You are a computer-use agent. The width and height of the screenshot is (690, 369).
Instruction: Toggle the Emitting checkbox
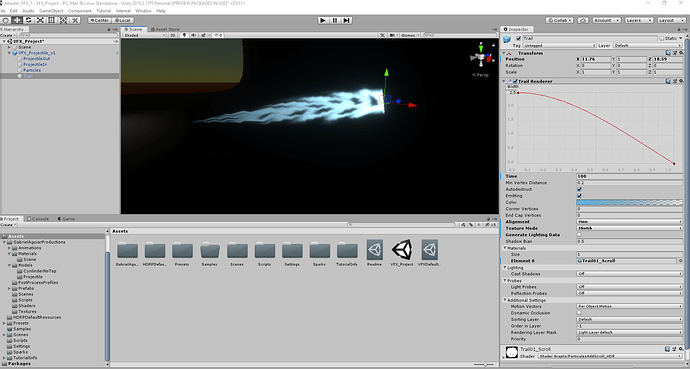tap(579, 196)
